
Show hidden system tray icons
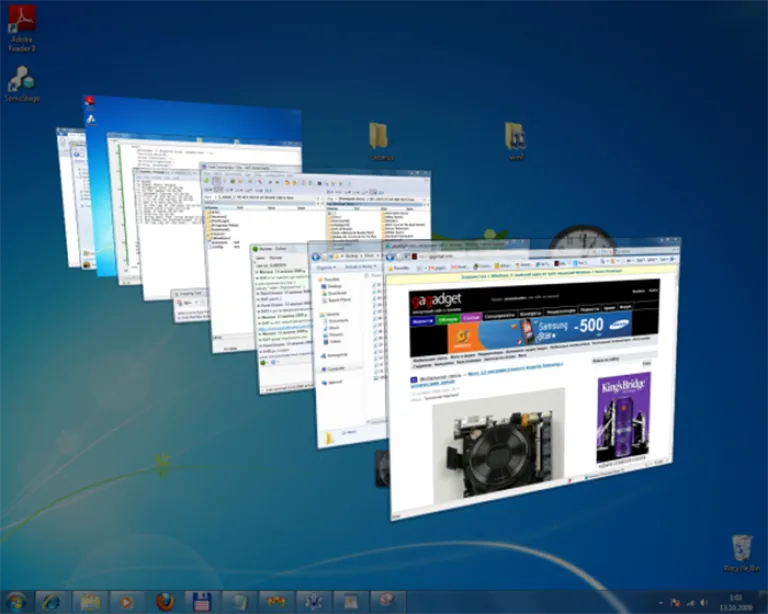tap(660, 603)
